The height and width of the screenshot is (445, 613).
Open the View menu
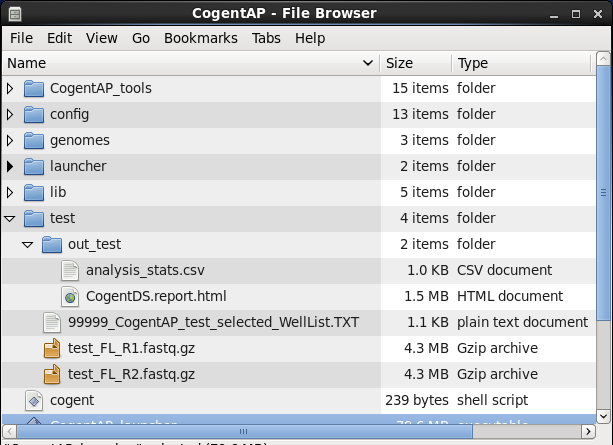point(102,38)
